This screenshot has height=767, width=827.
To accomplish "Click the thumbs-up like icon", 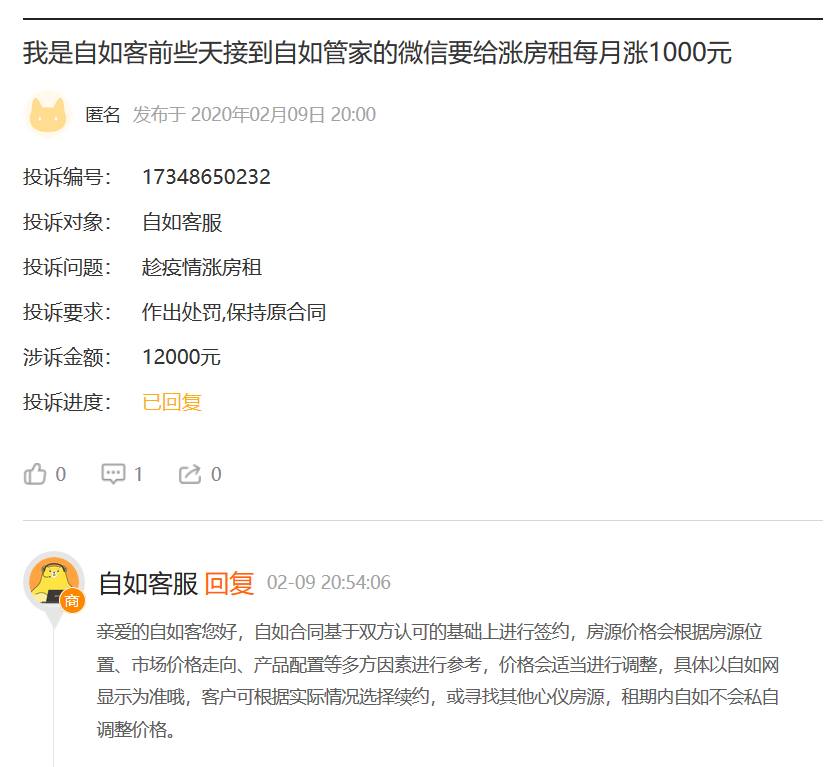I will coord(35,474).
